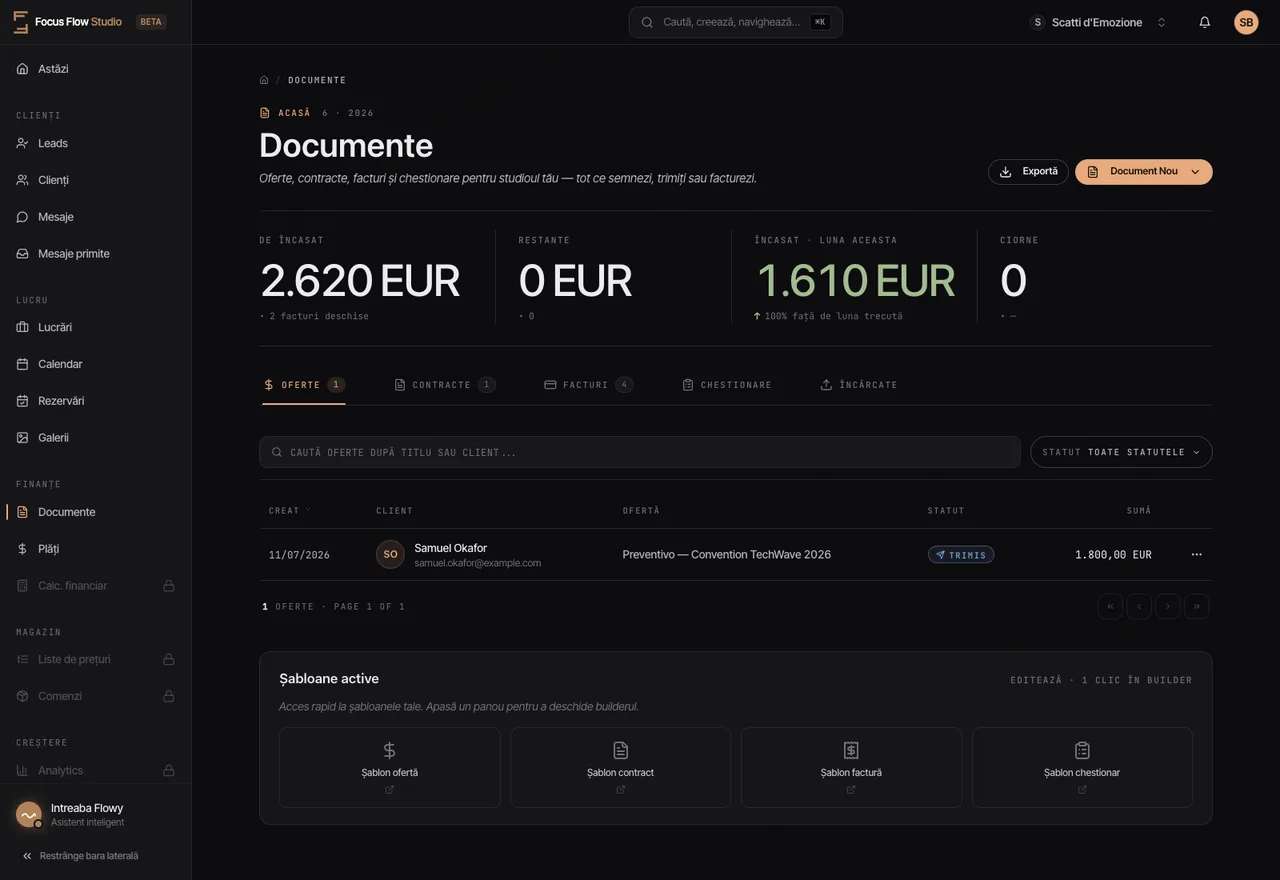The image size is (1280, 880).
Task: Open the notifications bell
Action: click(x=1204, y=22)
